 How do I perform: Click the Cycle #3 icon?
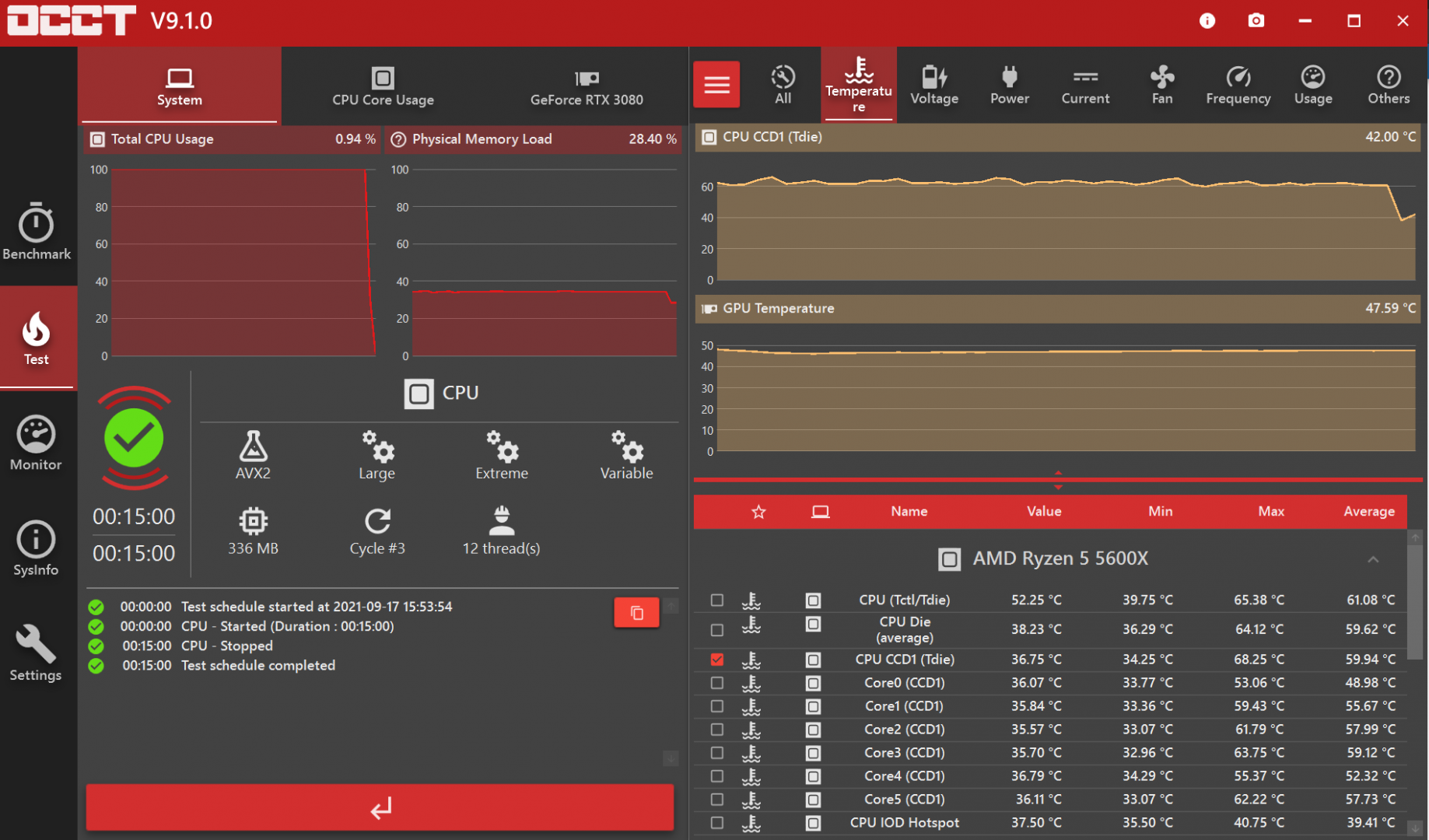[x=377, y=520]
